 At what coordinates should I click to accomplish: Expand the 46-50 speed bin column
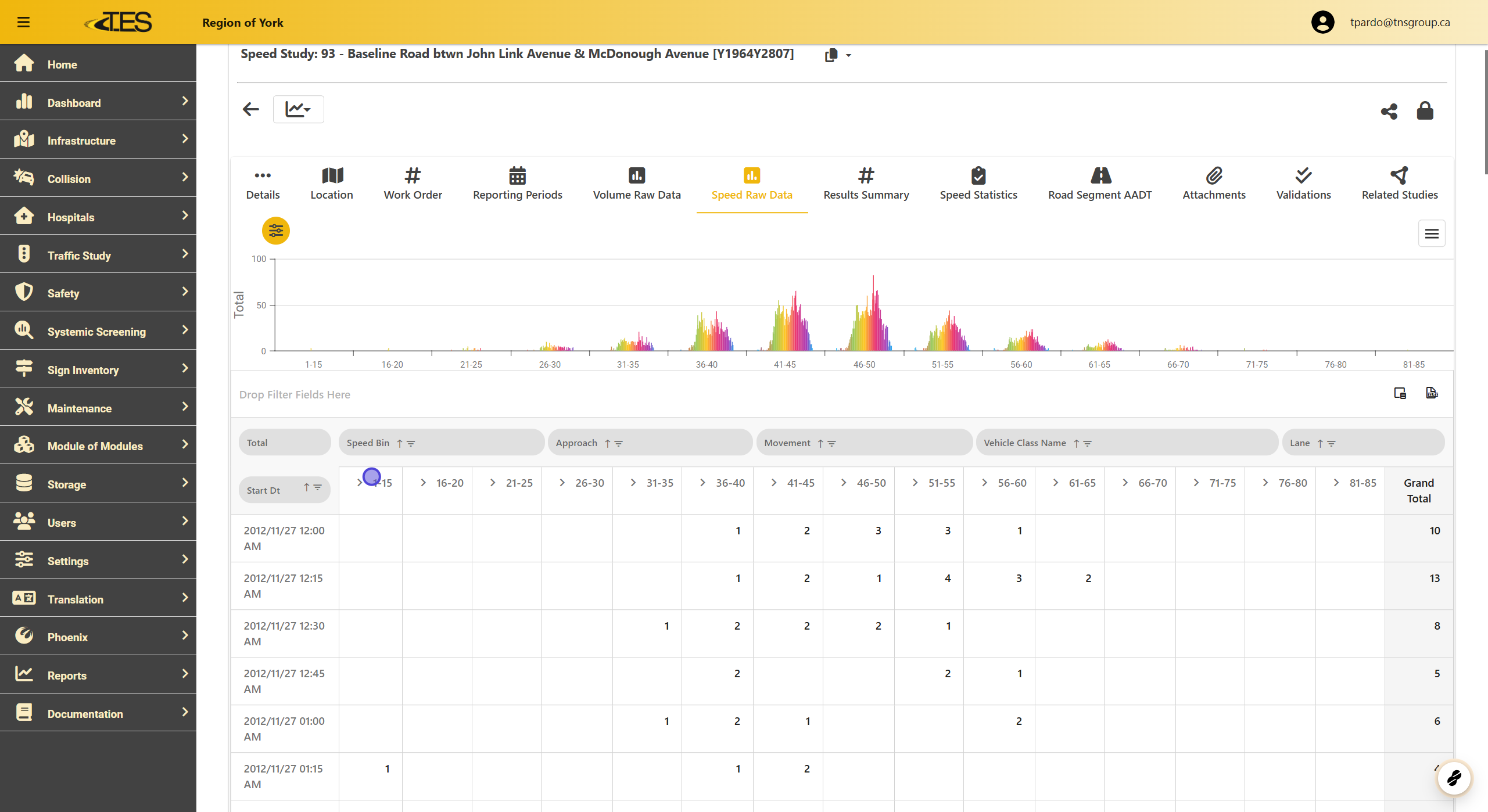[844, 483]
